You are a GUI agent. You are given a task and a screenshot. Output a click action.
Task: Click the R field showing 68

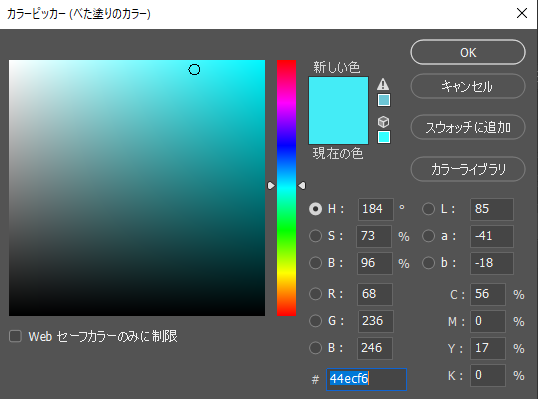click(375, 294)
